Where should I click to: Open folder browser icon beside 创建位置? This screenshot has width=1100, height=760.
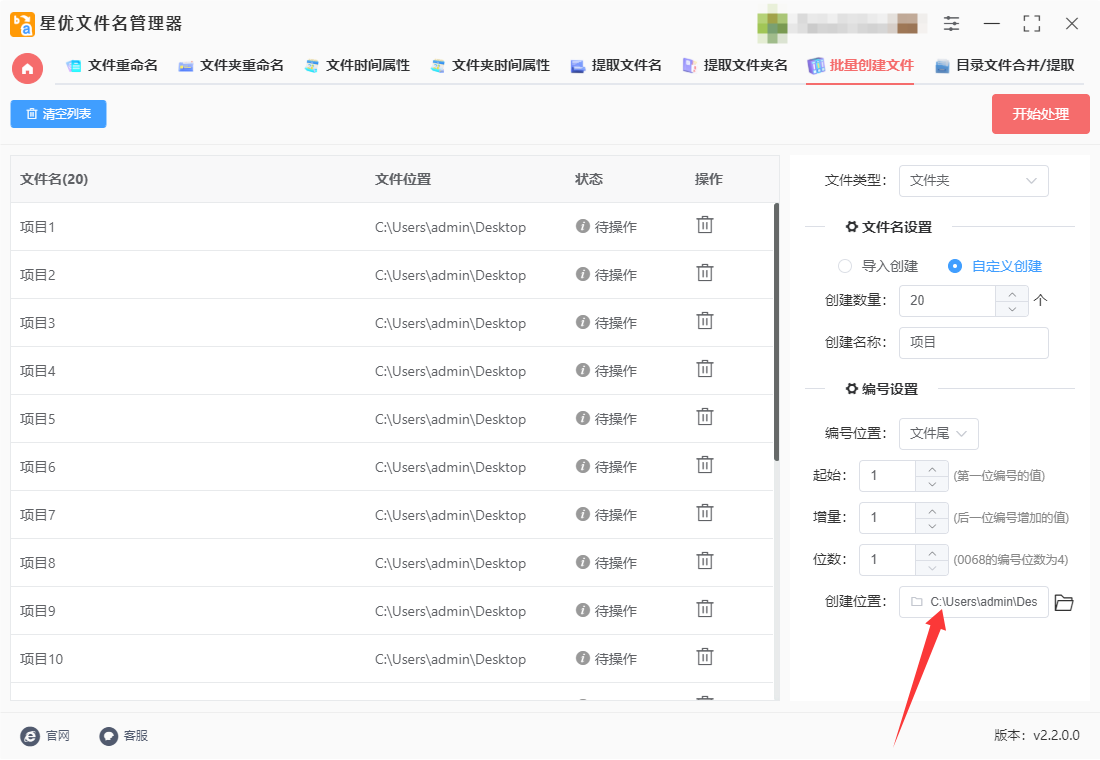[1064, 602]
